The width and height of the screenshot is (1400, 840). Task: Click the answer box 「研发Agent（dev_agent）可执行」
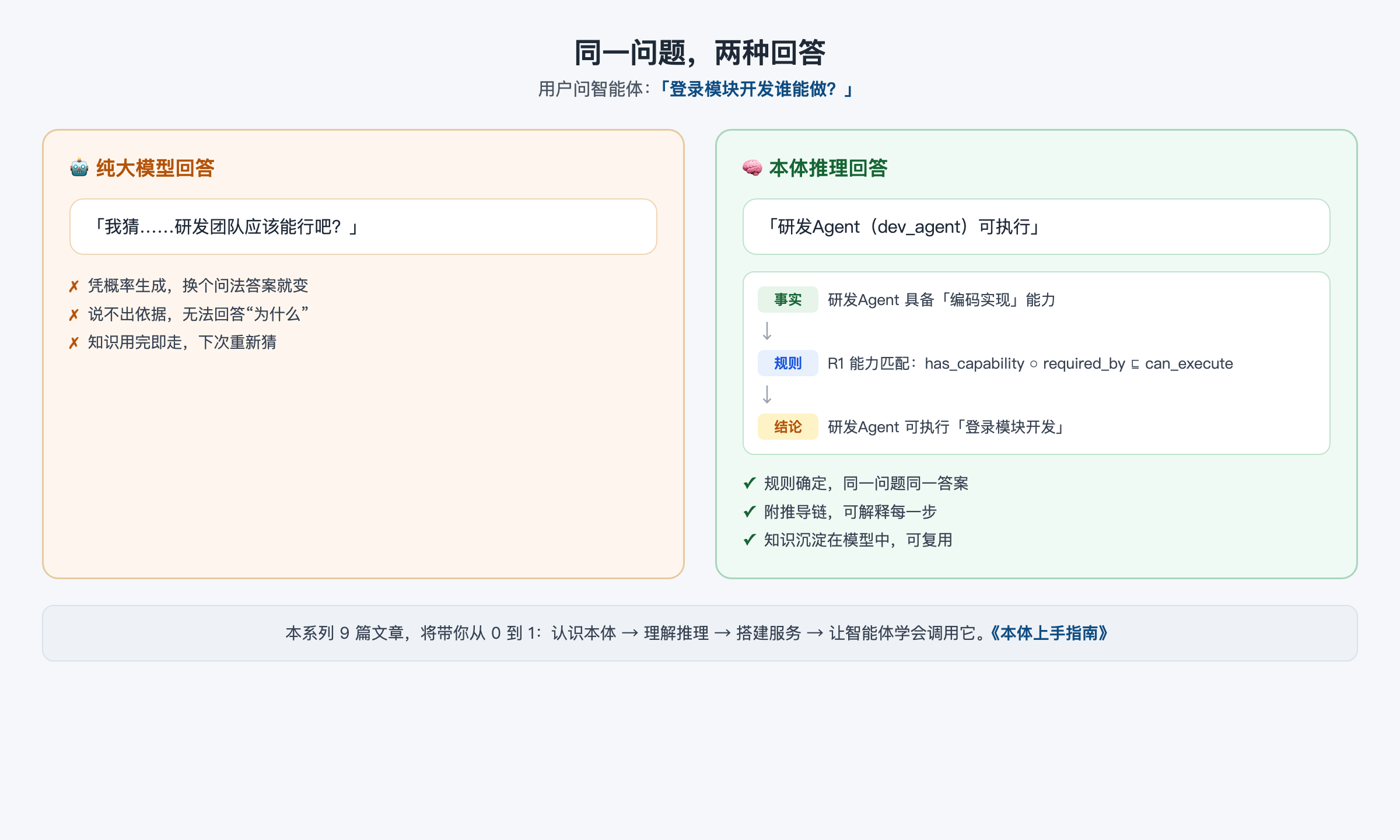(x=1037, y=226)
